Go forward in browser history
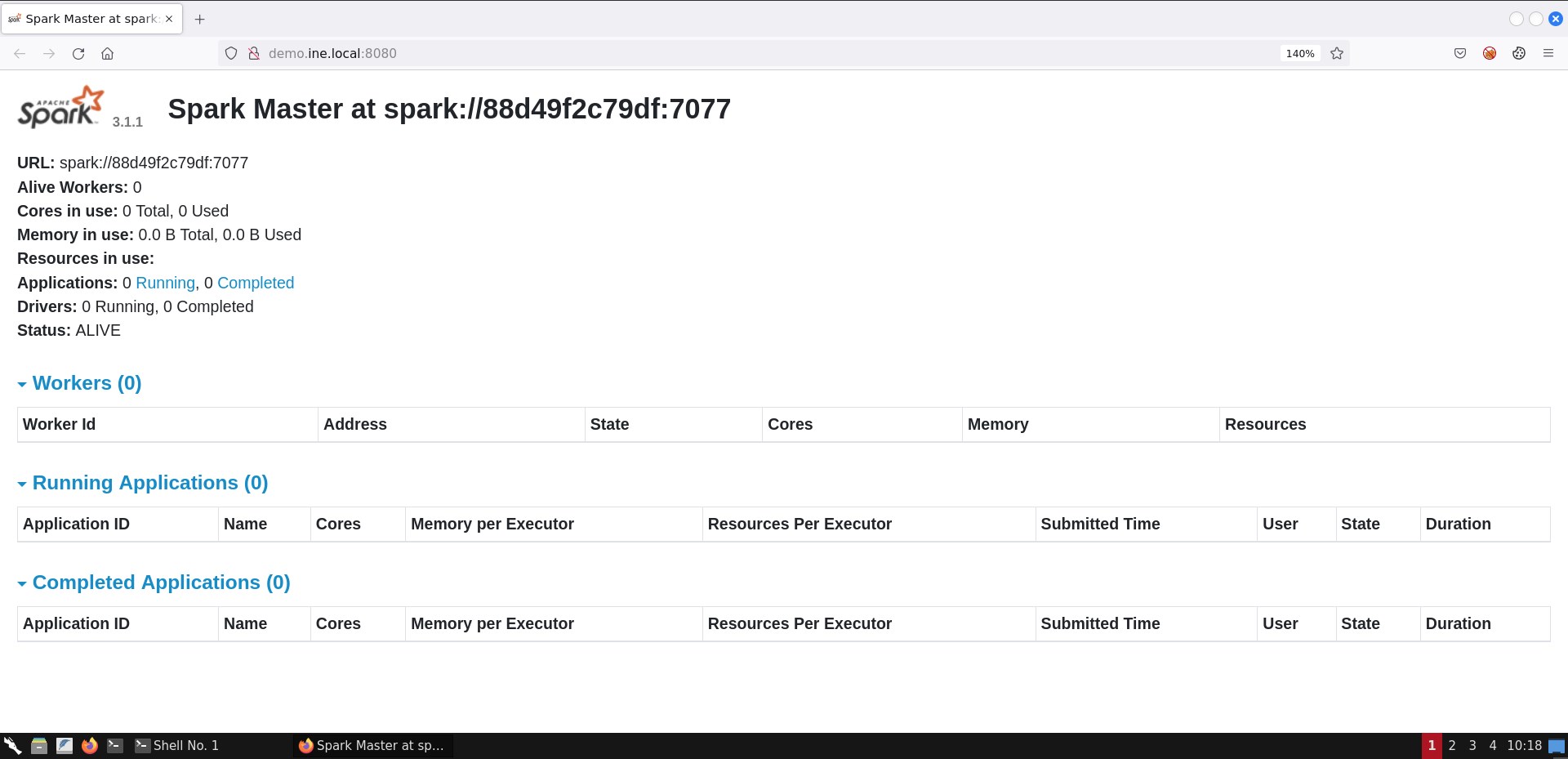Viewport: 1568px width, 759px height. coord(49,53)
